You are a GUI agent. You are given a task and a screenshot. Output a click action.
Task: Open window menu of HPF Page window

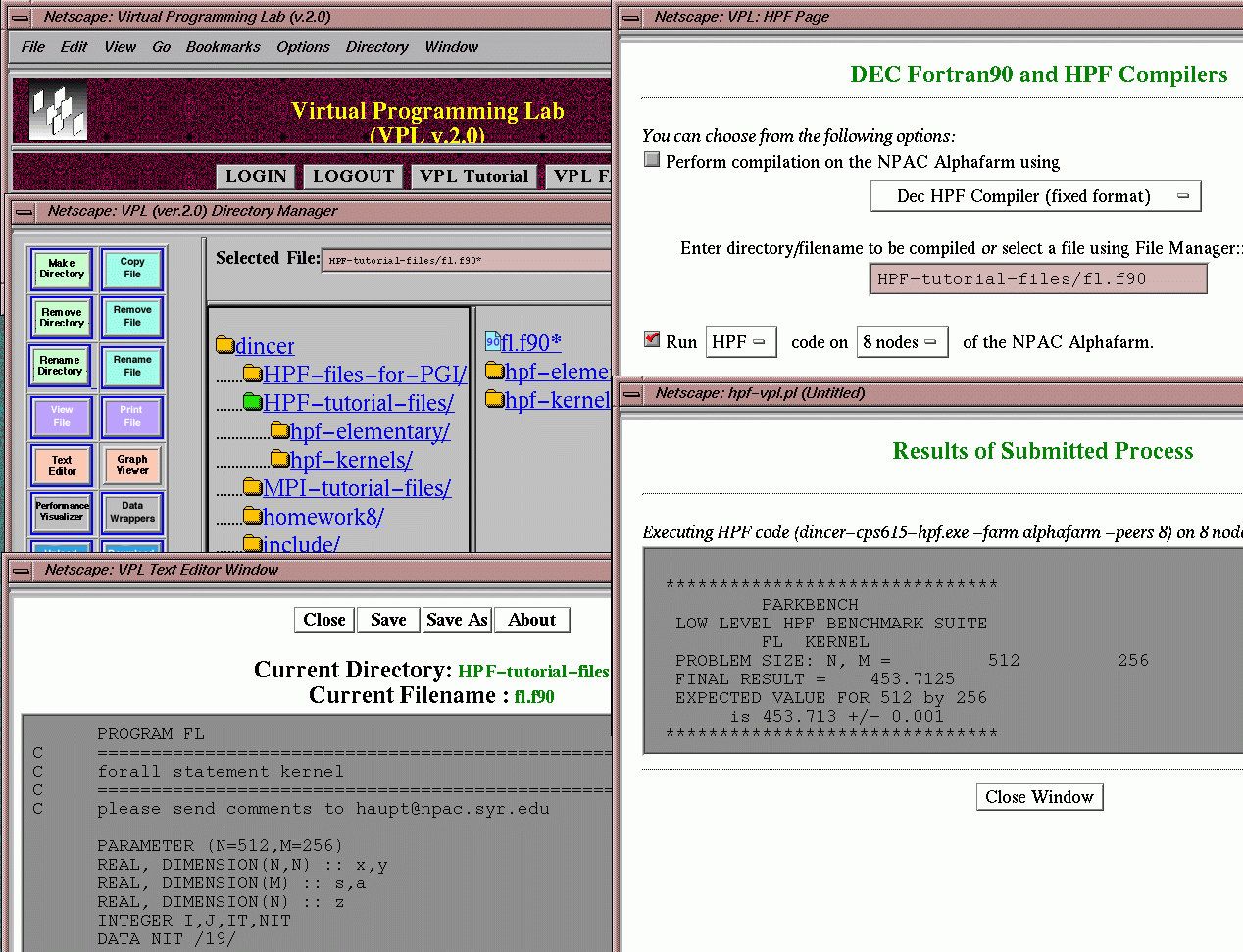[x=632, y=17]
